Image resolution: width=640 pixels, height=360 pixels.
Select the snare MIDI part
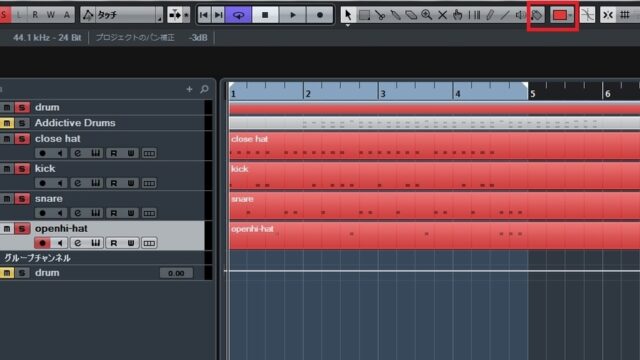434,205
